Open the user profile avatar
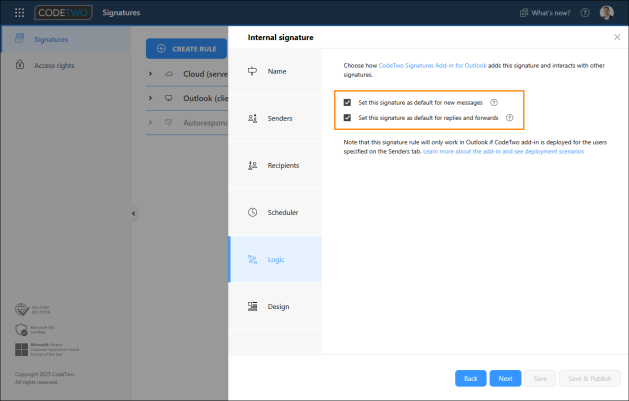 coord(607,13)
